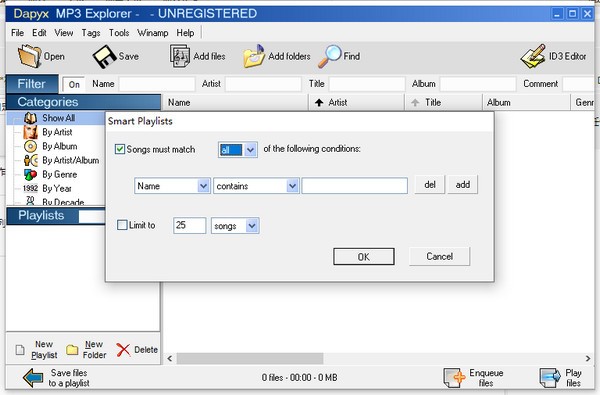The height and width of the screenshot is (395, 600).
Task: Click the Album column header
Action: (526, 103)
